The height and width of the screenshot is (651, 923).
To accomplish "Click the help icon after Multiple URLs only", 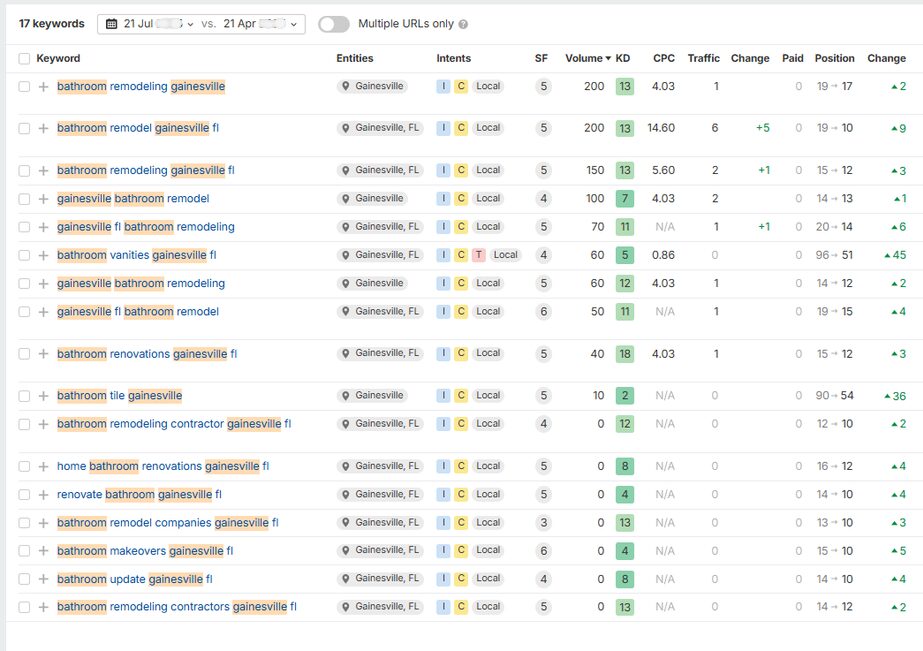I will (x=463, y=24).
